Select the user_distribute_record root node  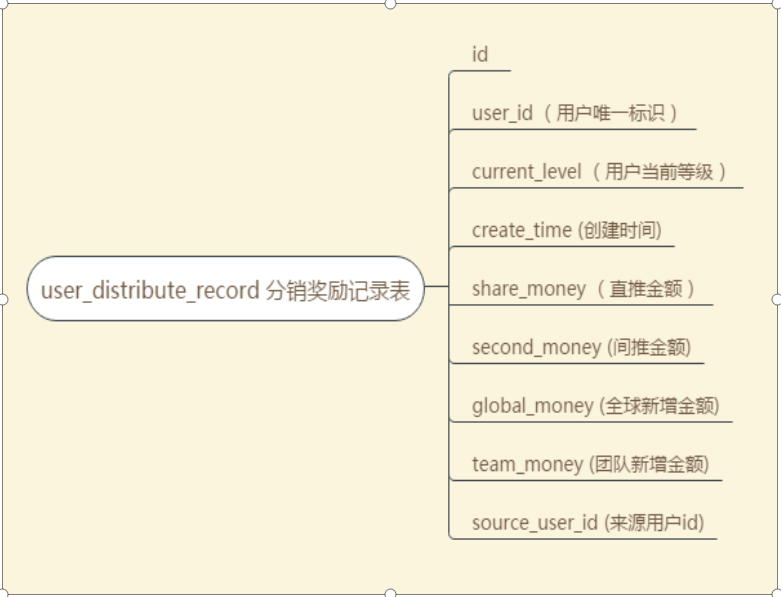[x=225, y=289]
